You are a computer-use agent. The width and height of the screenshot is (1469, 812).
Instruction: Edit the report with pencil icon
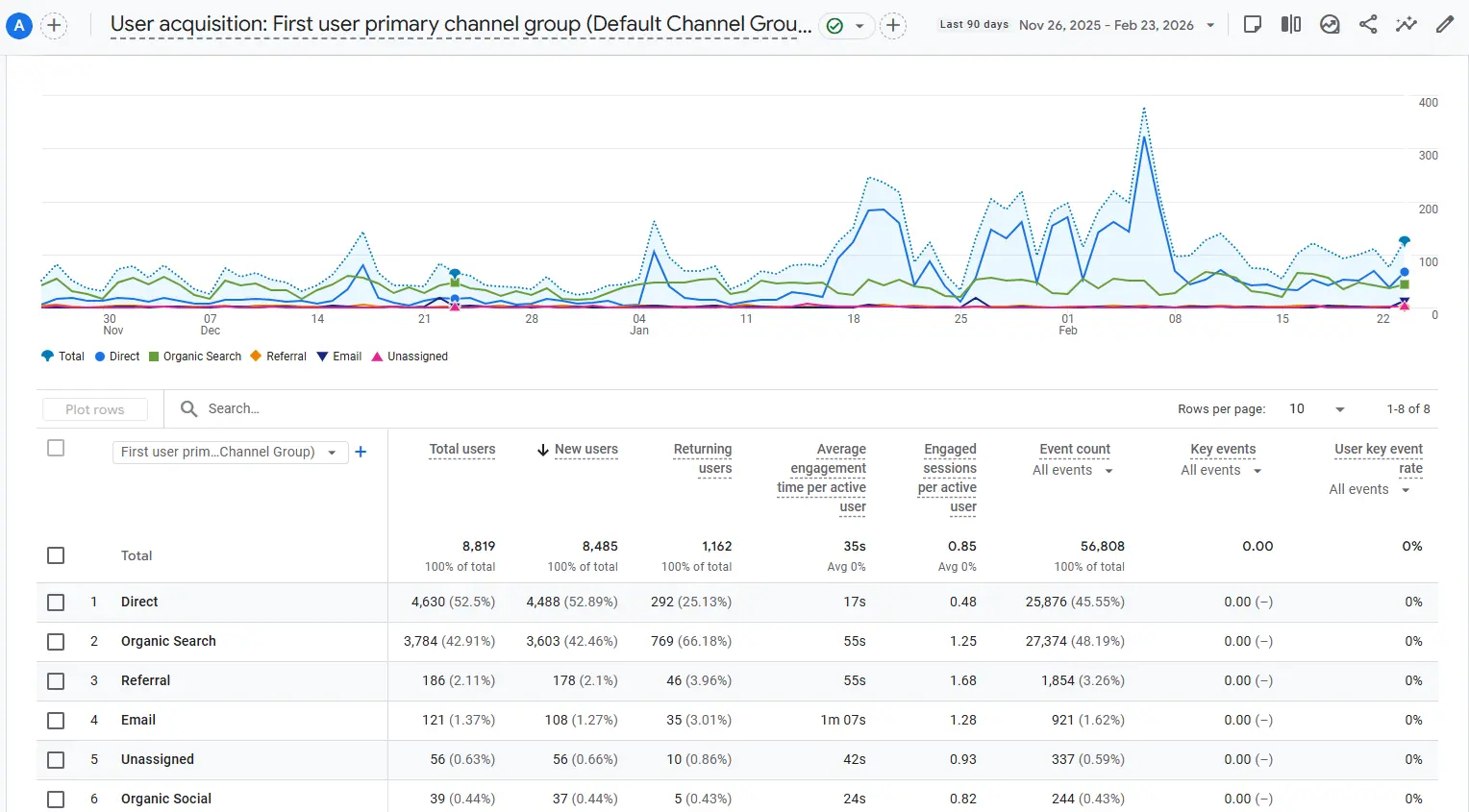point(1445,24)
